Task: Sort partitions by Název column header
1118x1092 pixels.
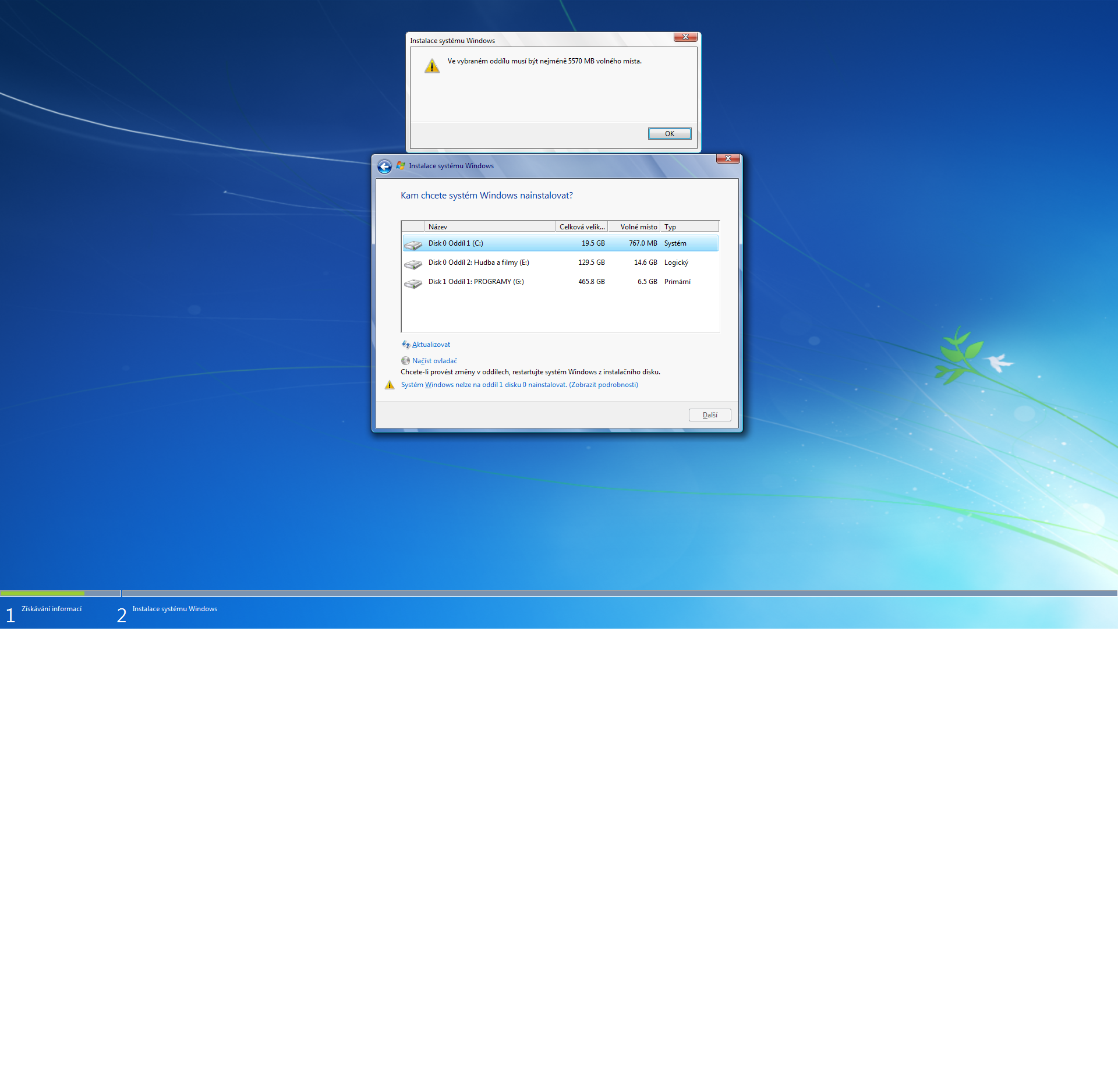Action: pyautogui.click(x=489, y=227)
